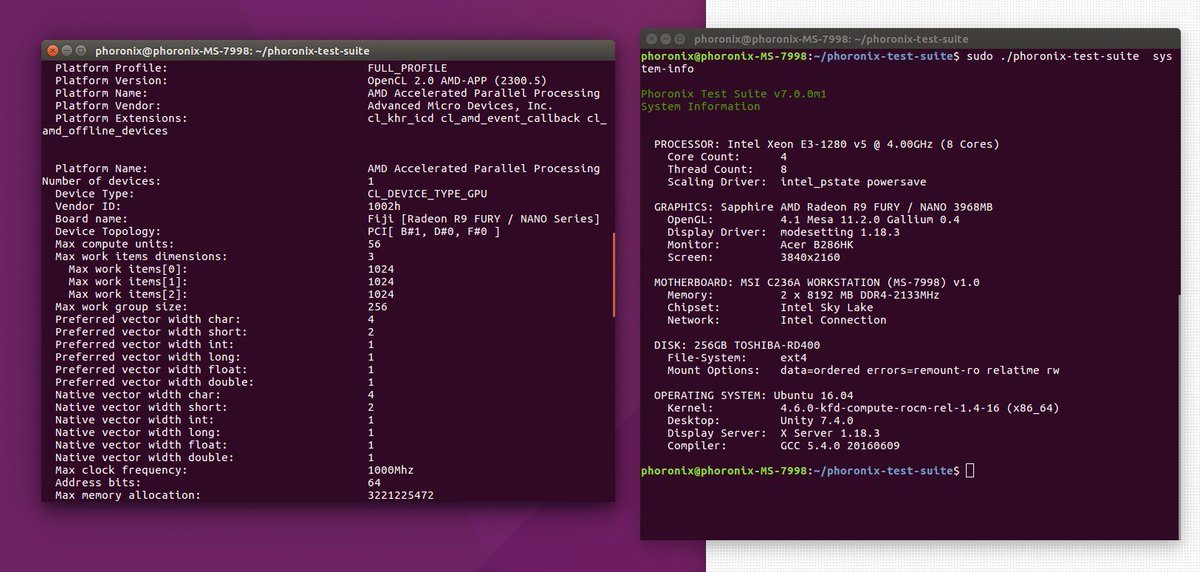Click 'sudo ./phoronix-test-suite' command text
1200x572 pixels.
coord(1054,56)
